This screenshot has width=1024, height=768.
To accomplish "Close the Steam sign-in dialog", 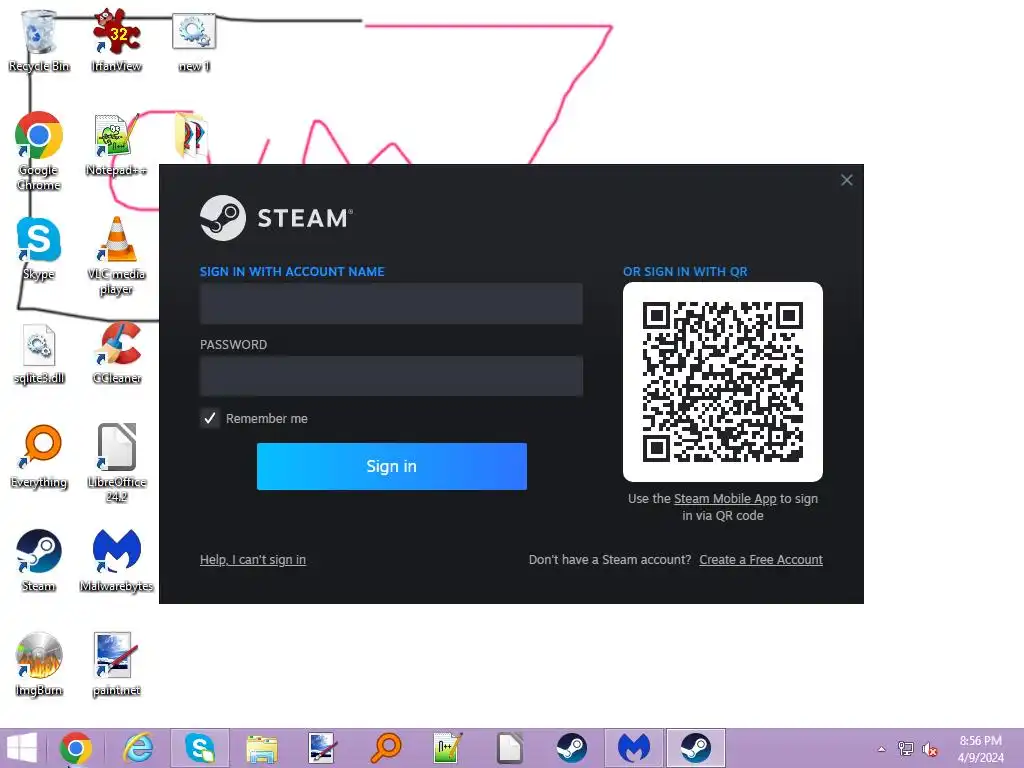I will (x=846, y=180).
